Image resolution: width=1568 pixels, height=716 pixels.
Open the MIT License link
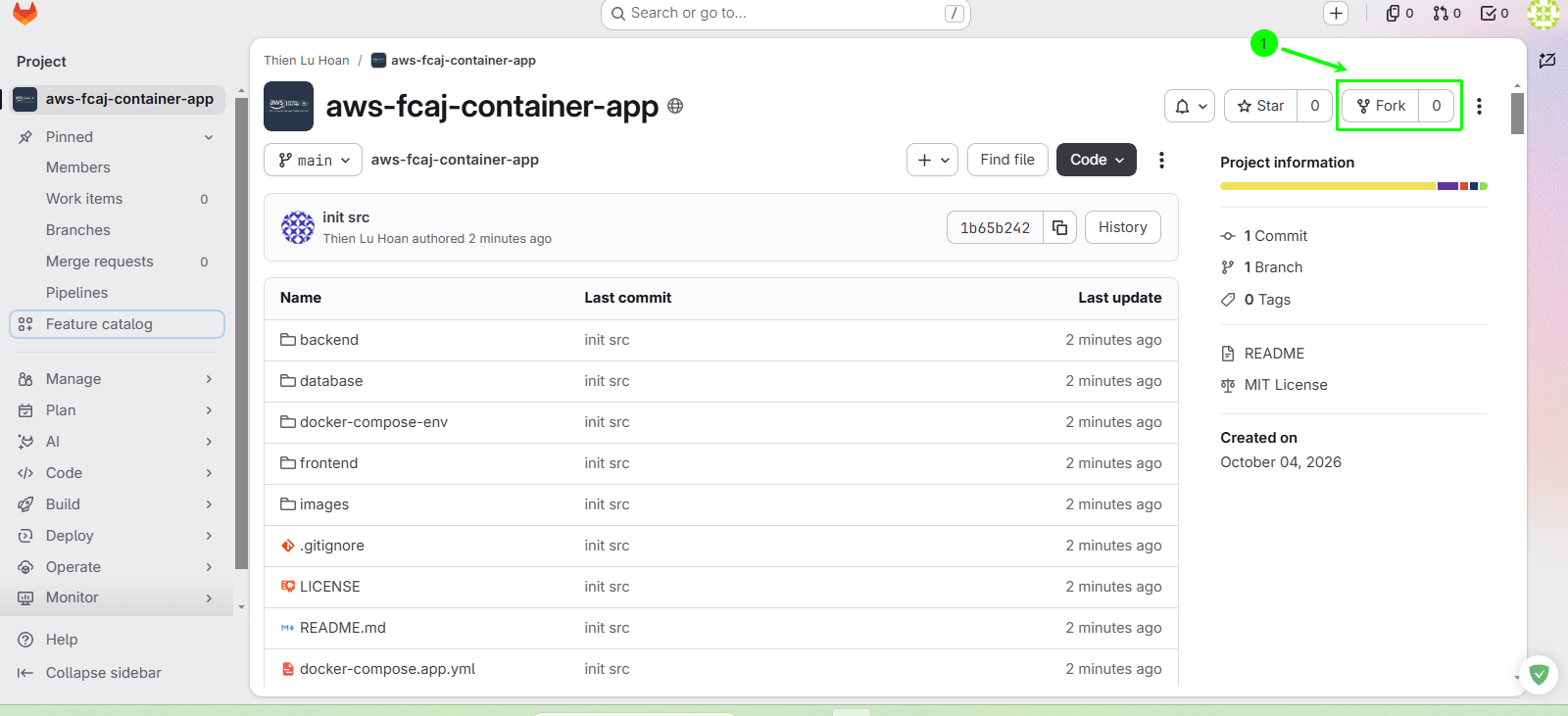(1286, 385)
